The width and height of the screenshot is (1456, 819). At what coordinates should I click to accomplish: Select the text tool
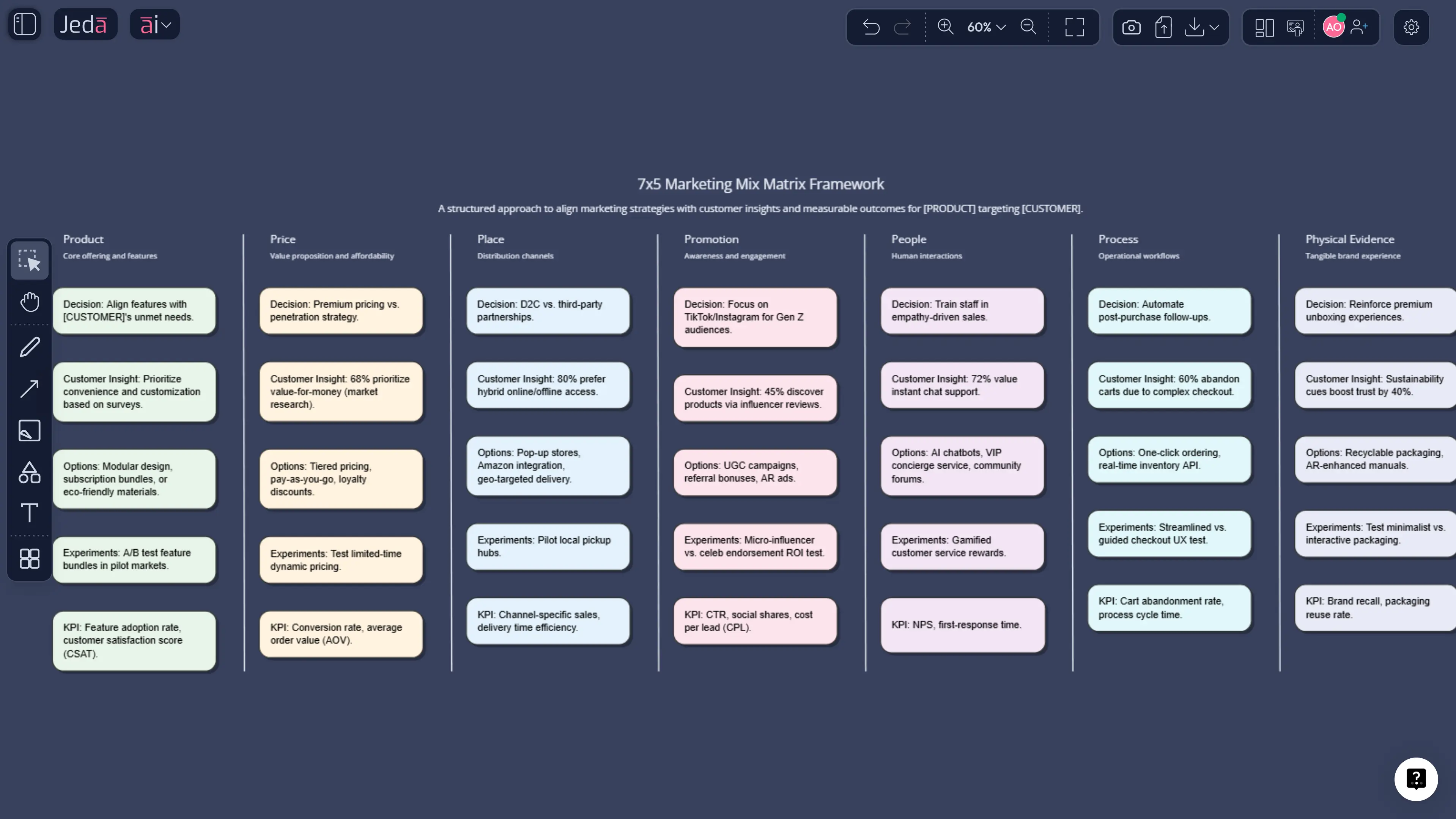click(x=29, y=514)
